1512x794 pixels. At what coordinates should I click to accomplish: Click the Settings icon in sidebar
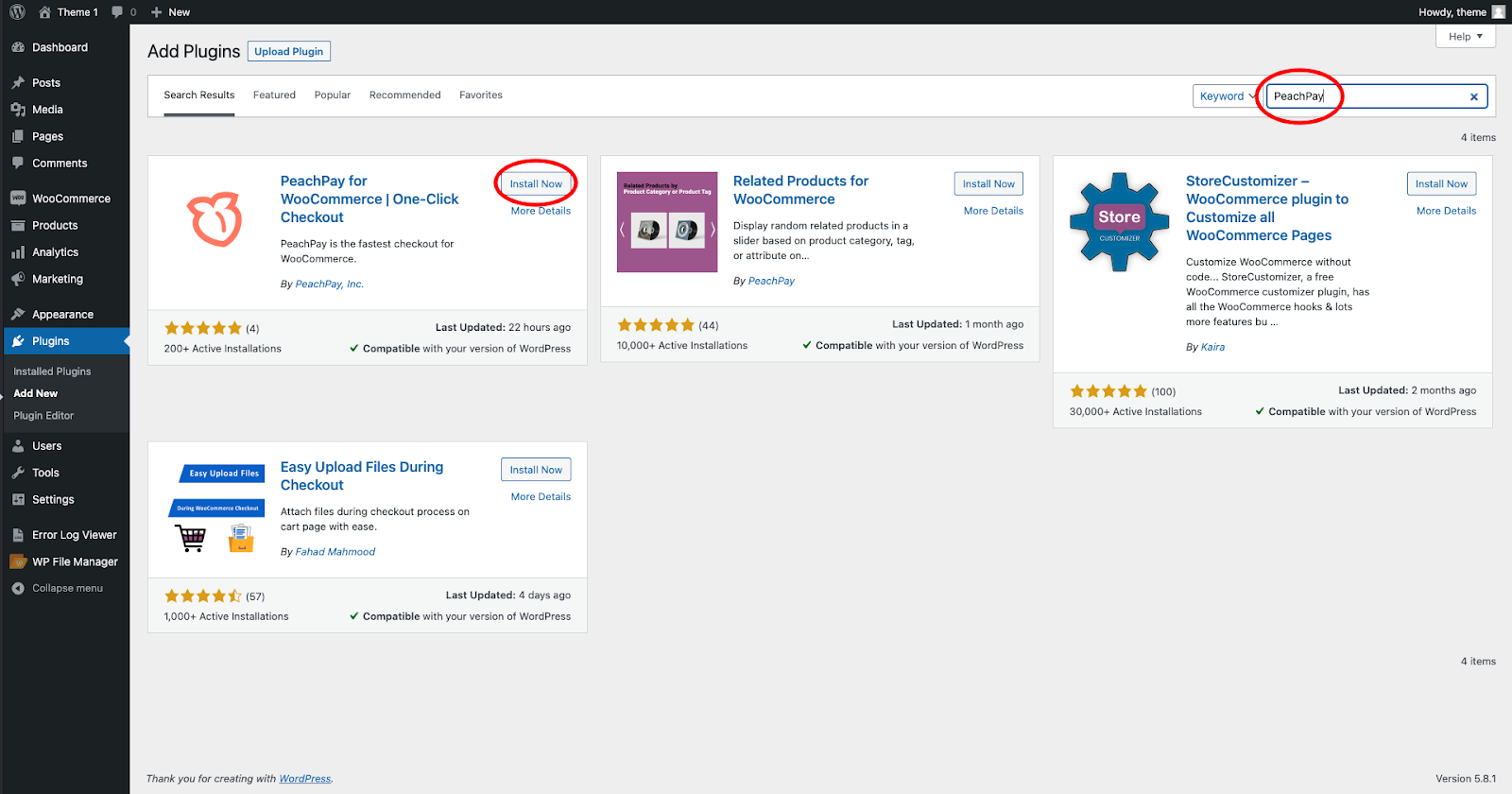18,499
